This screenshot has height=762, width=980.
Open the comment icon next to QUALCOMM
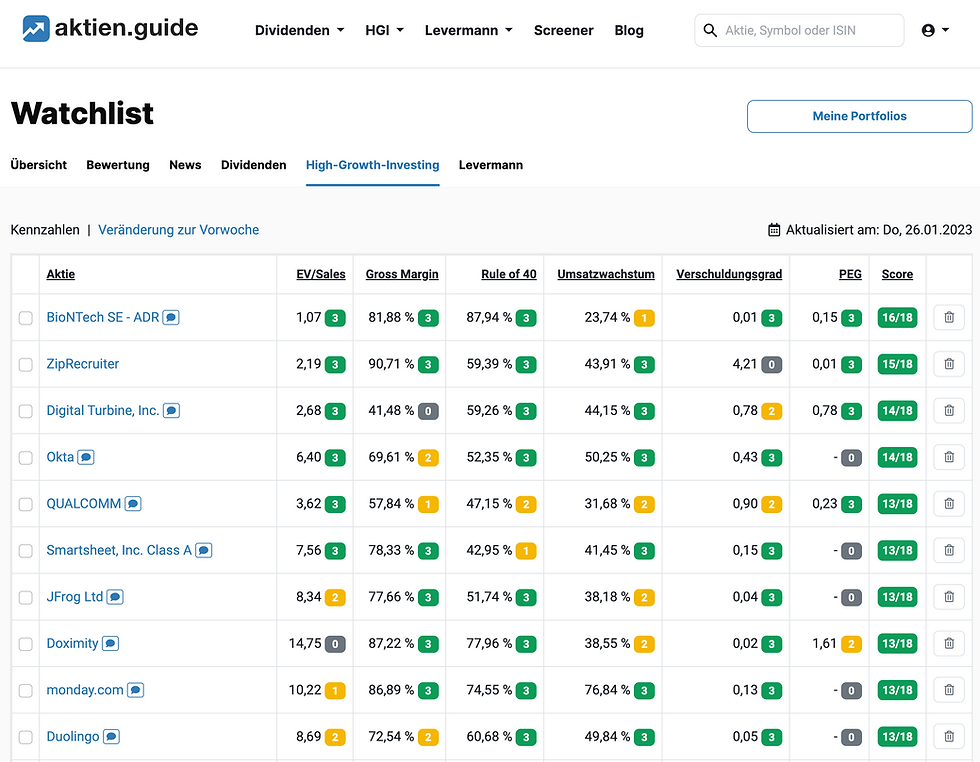tap(133, 504)
